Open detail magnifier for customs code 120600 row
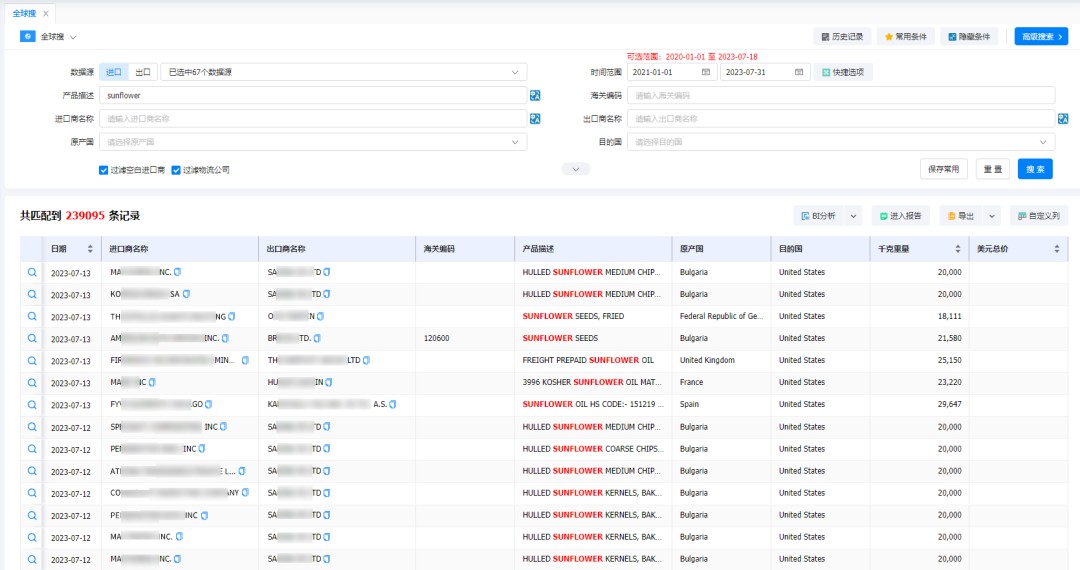This screenshot has width=1080, height=570. (32, 339)
